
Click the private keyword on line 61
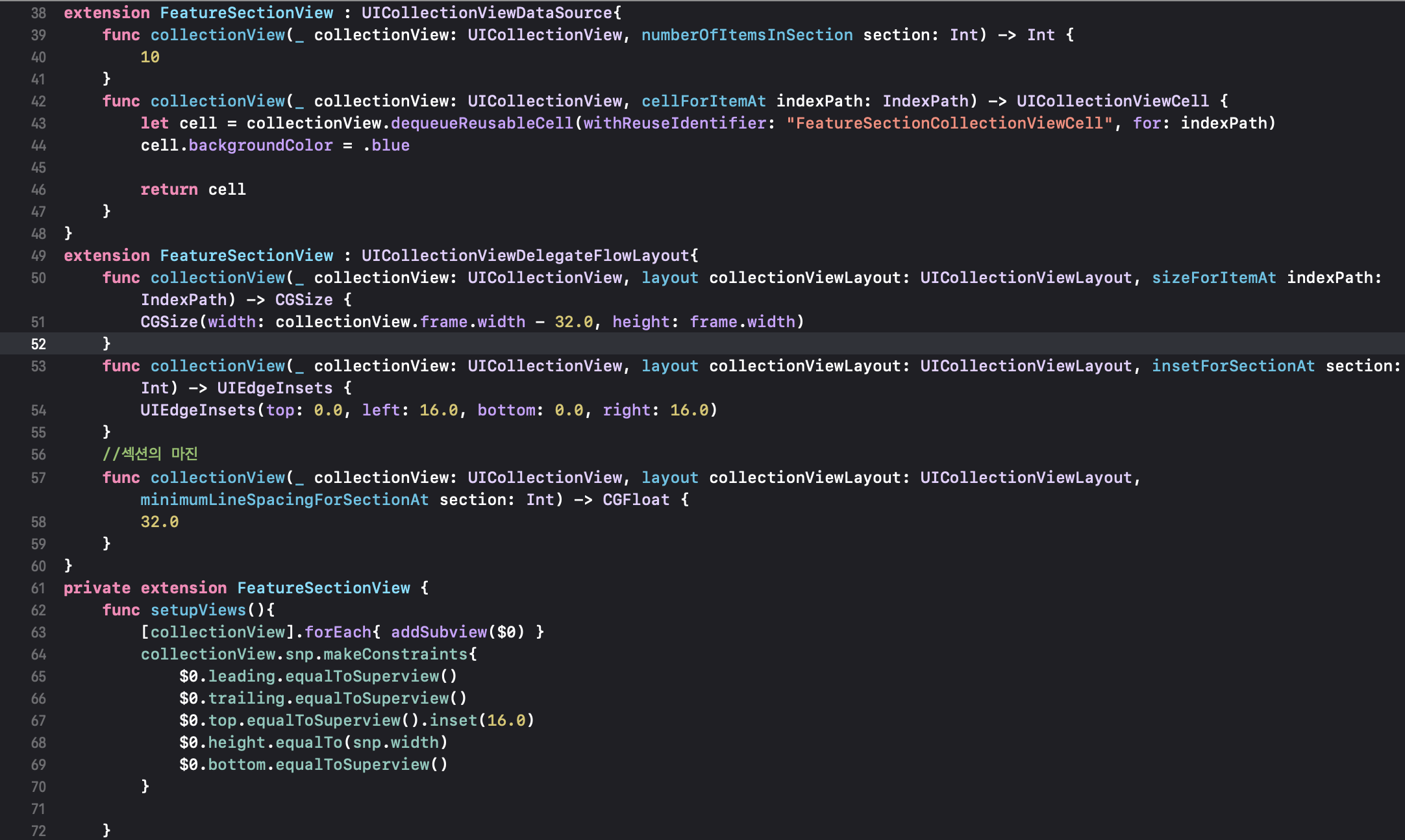97,588
